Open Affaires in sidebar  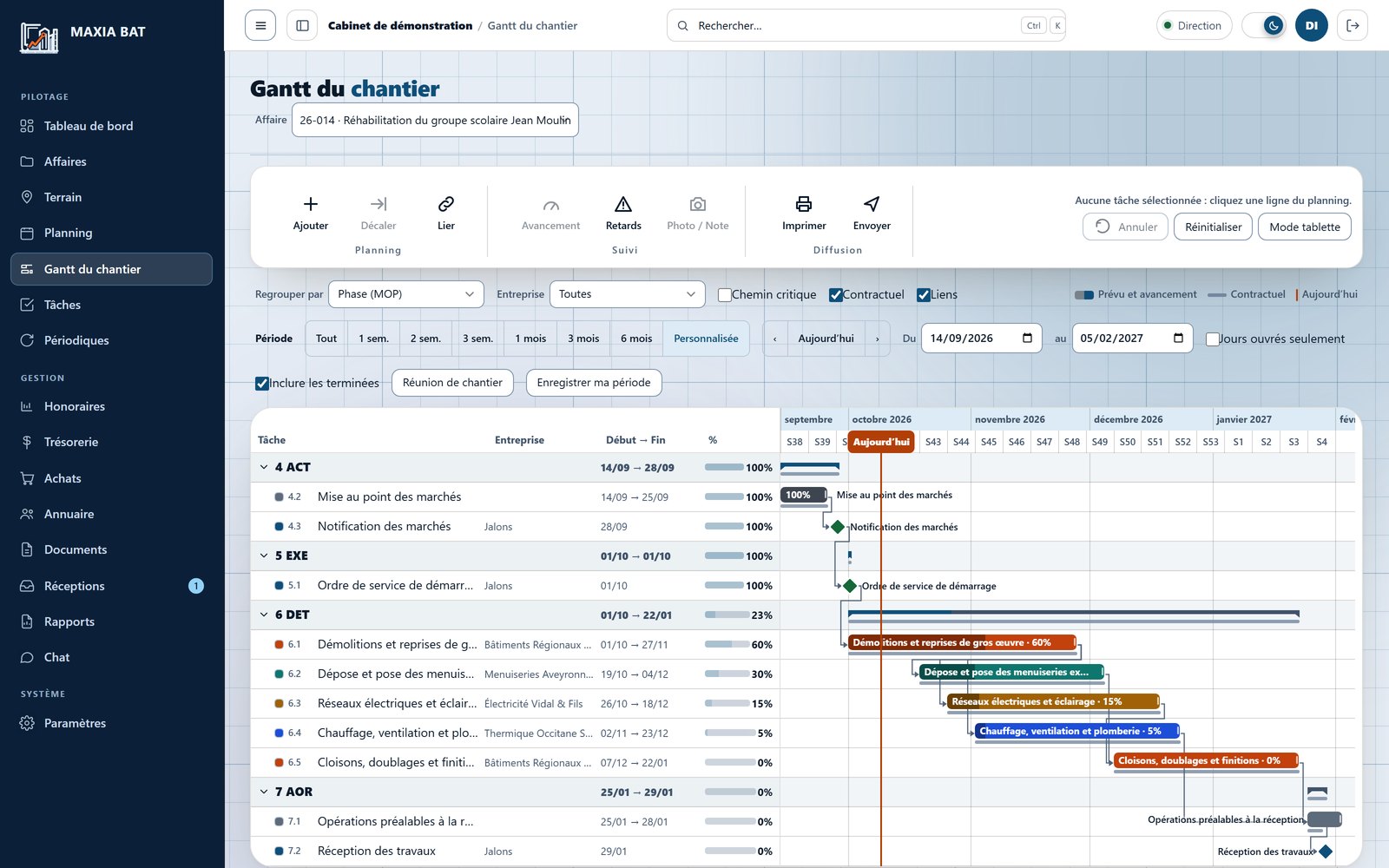(x=111, y=161)
